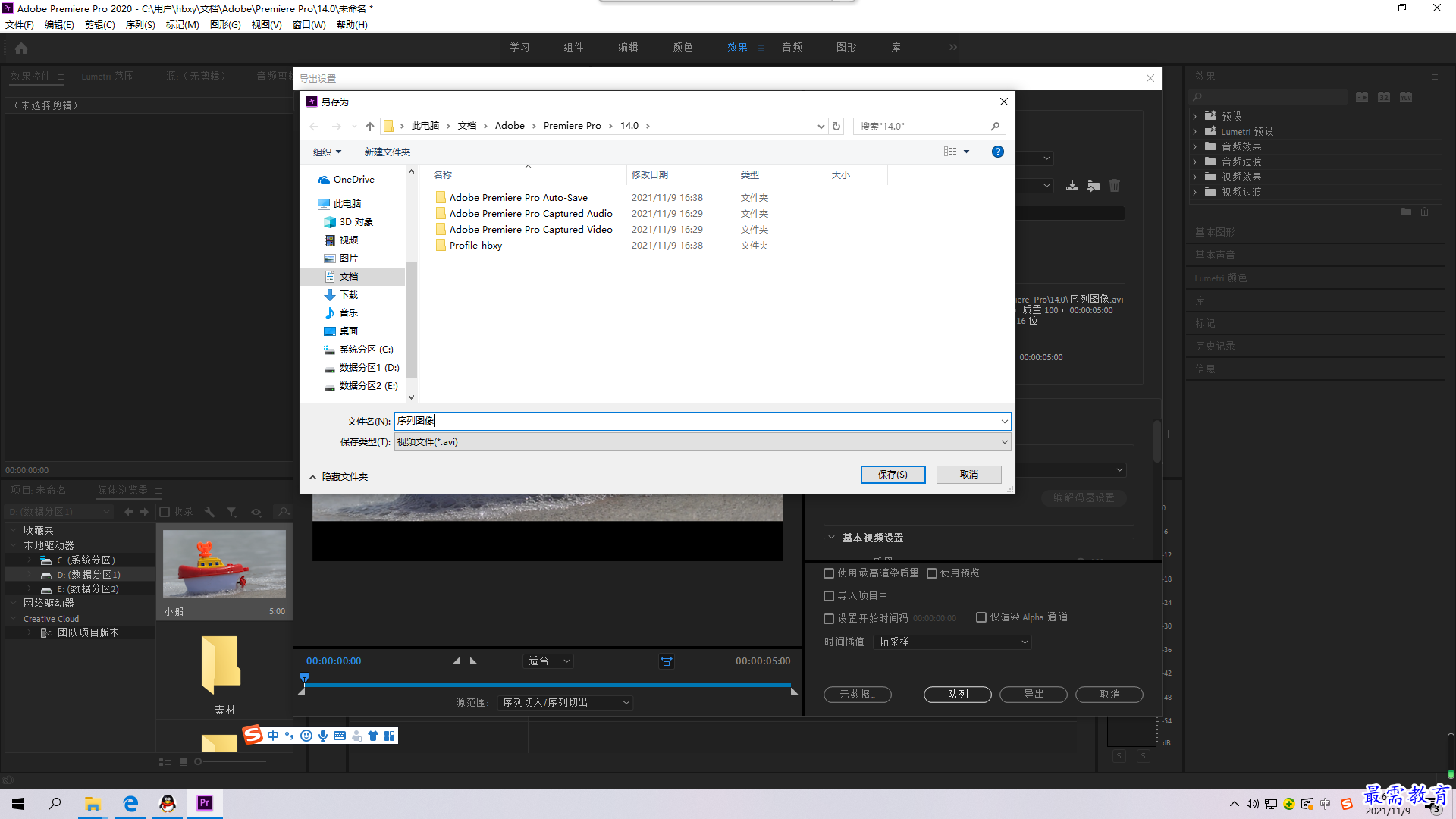1456x819 pixels.
Task: Click 导出 button
Action: (1034, 695)
